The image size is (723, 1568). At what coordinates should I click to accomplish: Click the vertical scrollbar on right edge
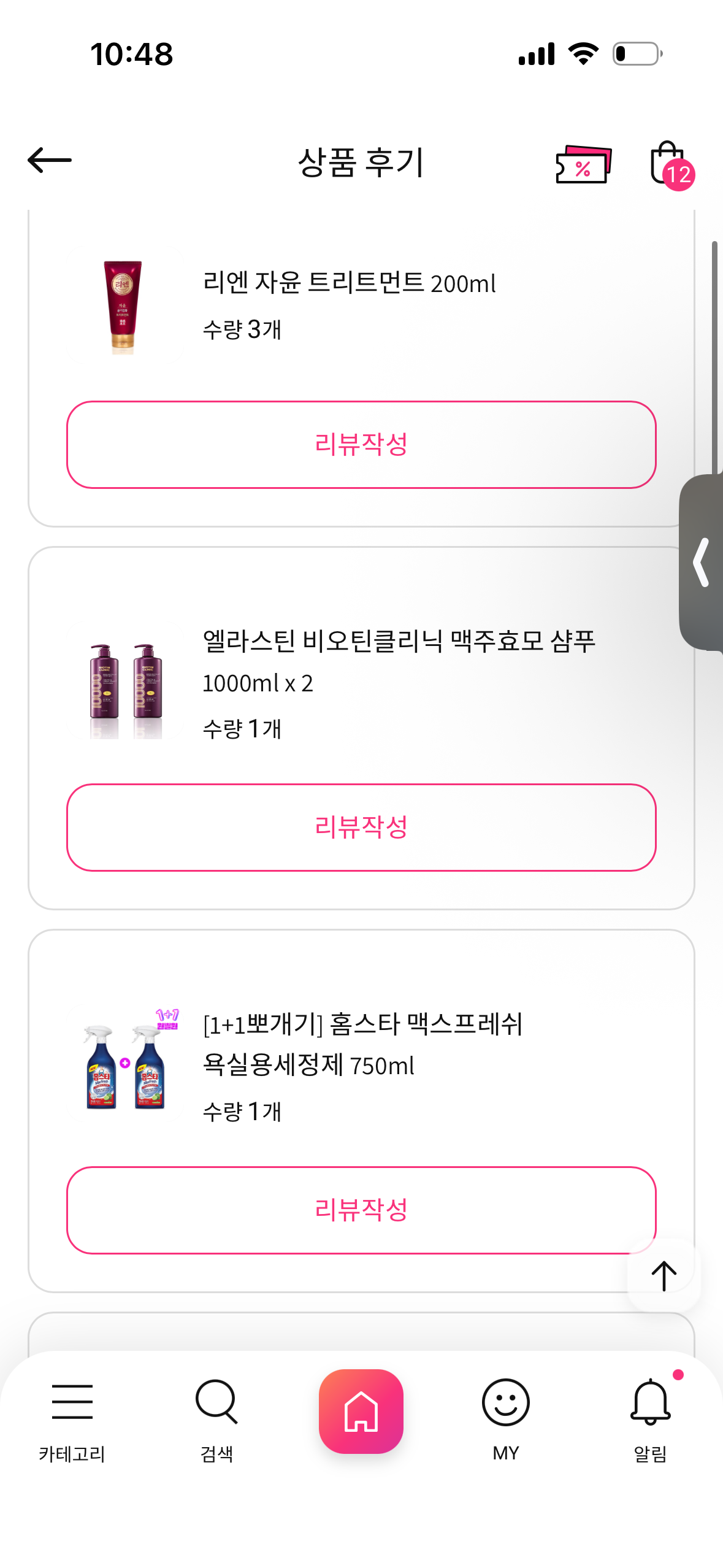click(x=714, y=356)
